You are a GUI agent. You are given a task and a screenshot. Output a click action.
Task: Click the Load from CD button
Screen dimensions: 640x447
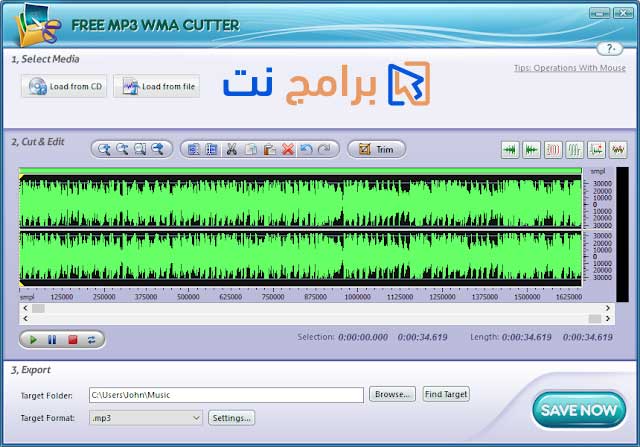[x=64, y=86]
